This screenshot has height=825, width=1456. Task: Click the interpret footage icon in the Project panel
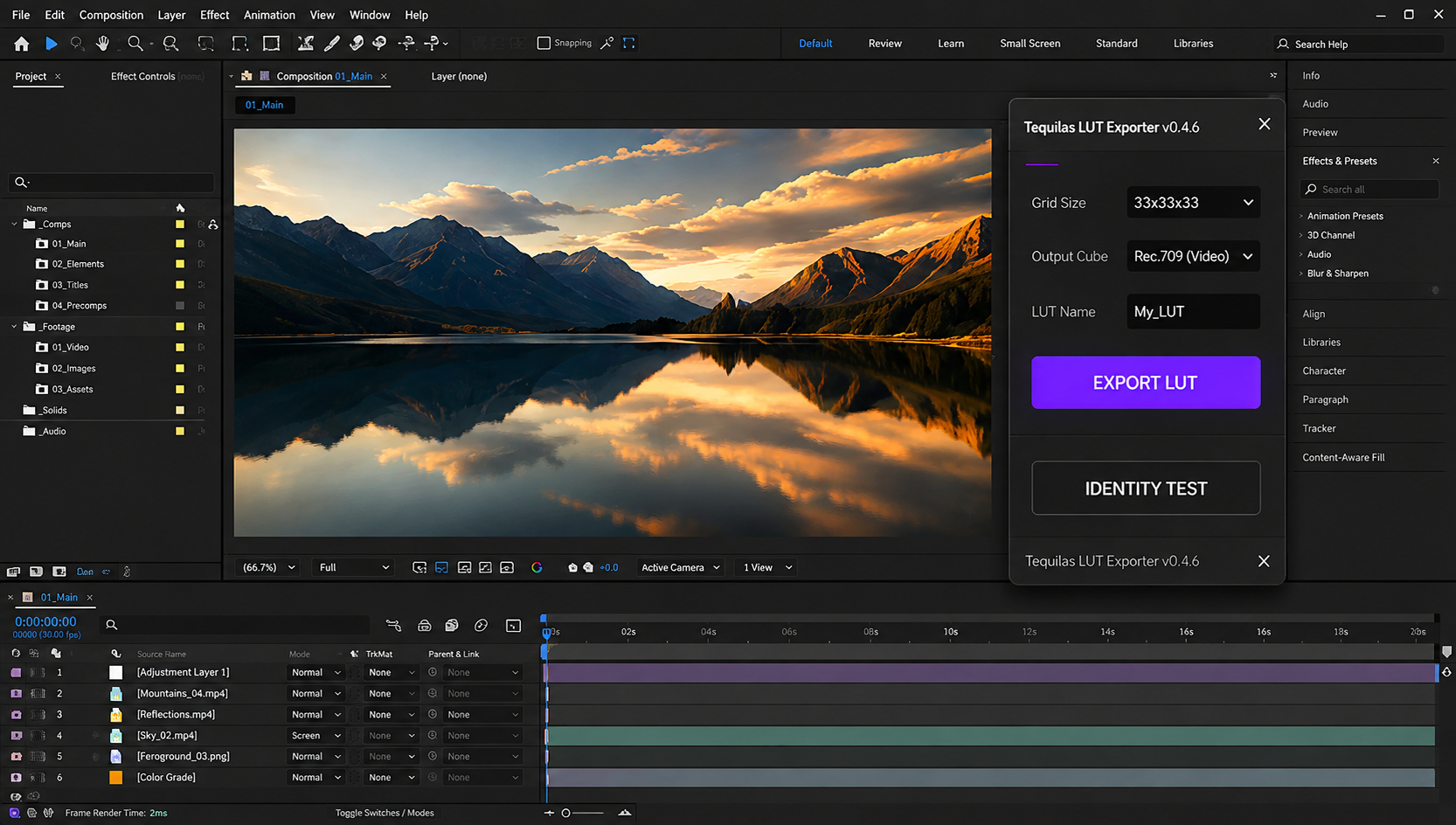13,572
